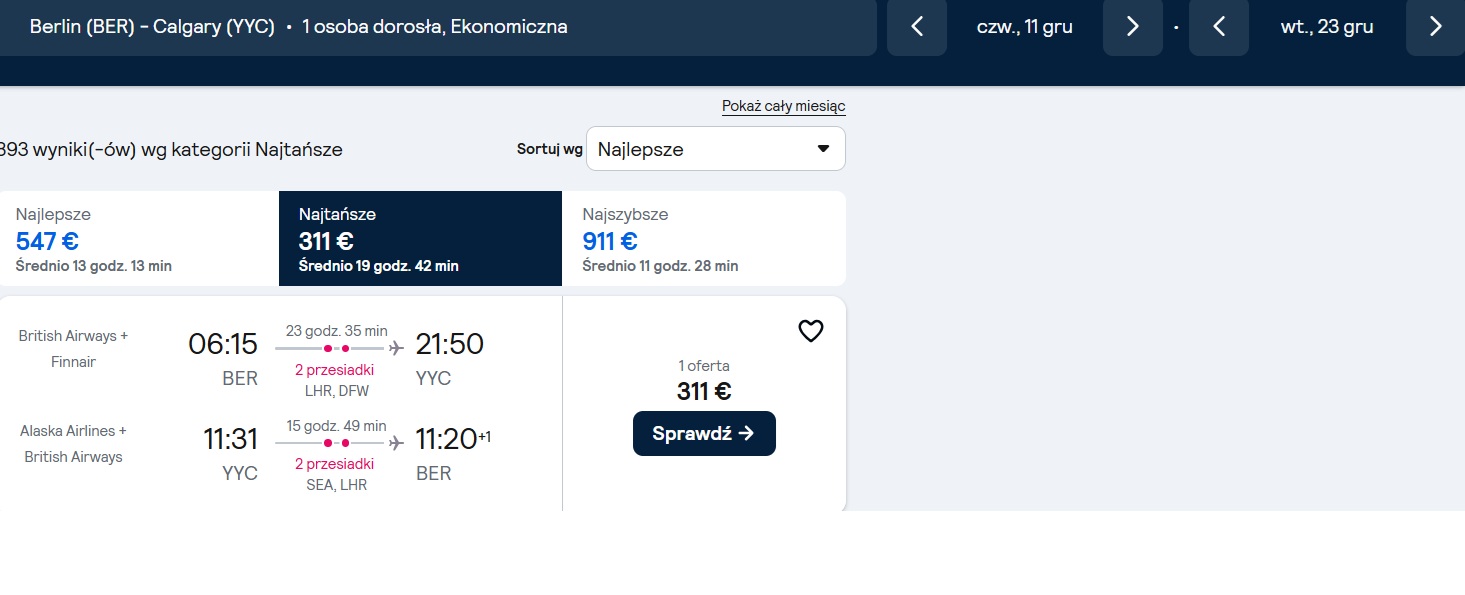Go to previous return date before 23 gru
The width and height of the screenshot is (1465, 595).
pyautogui.click(x=1218, y=27)
